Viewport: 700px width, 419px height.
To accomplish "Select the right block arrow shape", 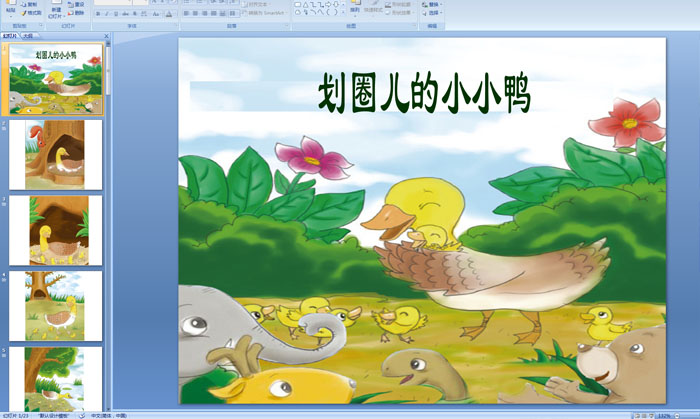I will coord(328,4).
